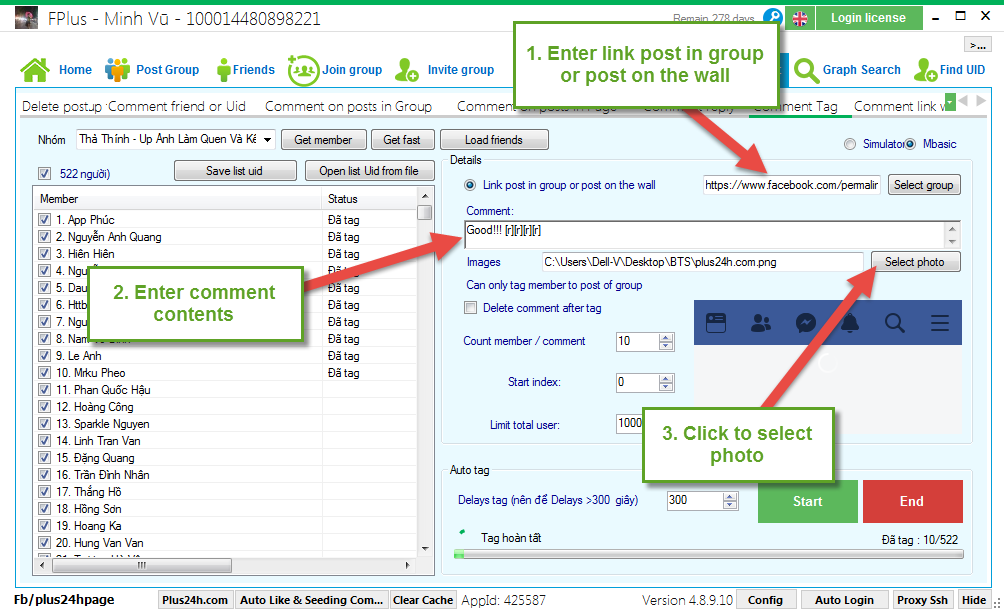Stop tagging with the red End button
Viewport: 1004px width, 612px height.
point(912,501)
